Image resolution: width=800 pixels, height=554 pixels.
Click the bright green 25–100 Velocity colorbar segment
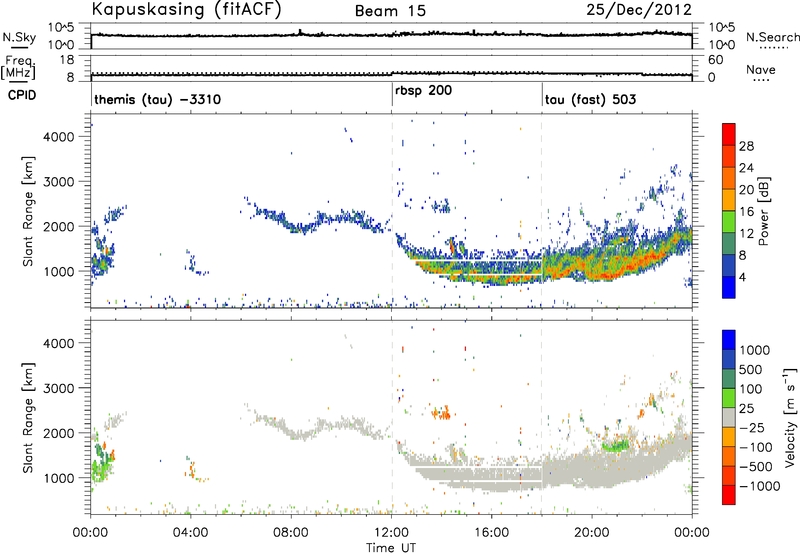pos(729,398)
